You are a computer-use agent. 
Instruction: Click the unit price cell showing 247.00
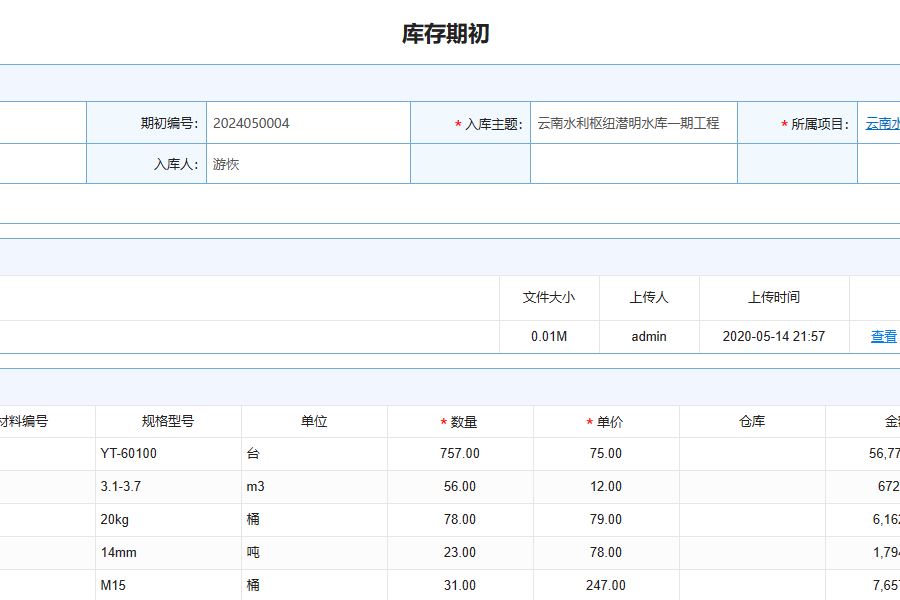(606, 585)
